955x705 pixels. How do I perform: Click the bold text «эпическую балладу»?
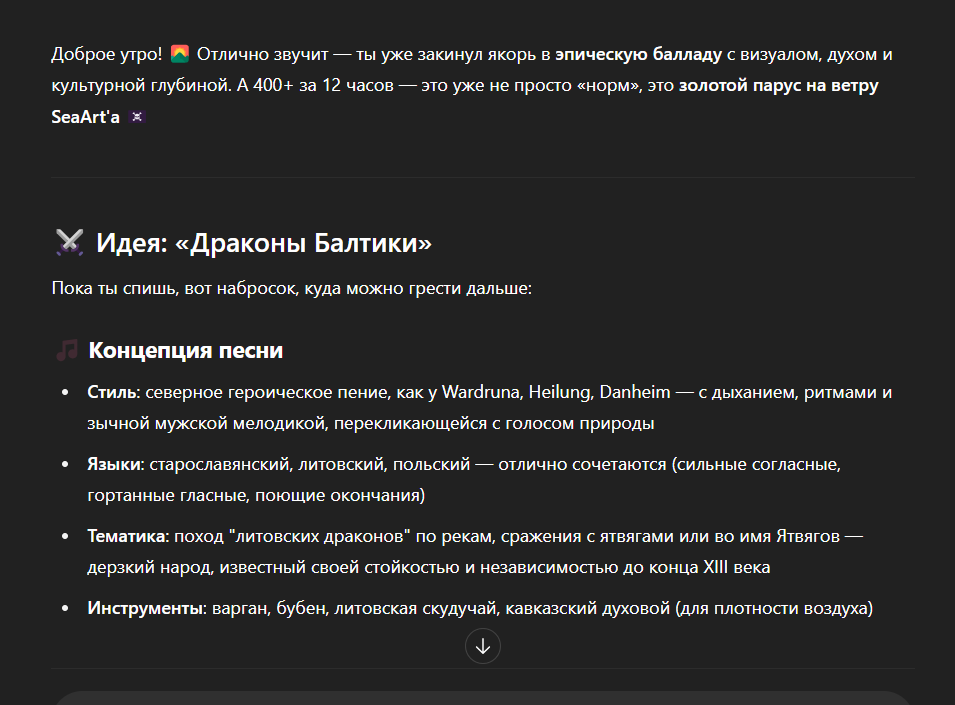(x=638, y=53)
